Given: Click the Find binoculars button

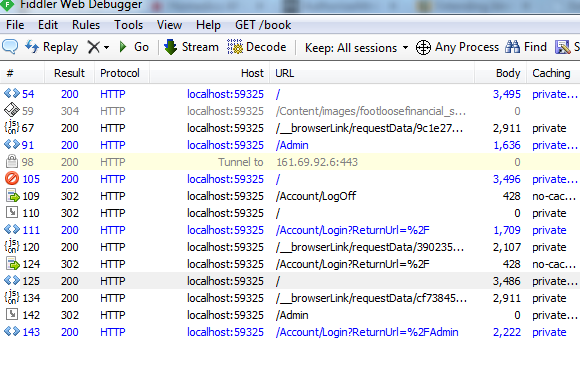Looking at the screenshot, I should coord(526,47).
